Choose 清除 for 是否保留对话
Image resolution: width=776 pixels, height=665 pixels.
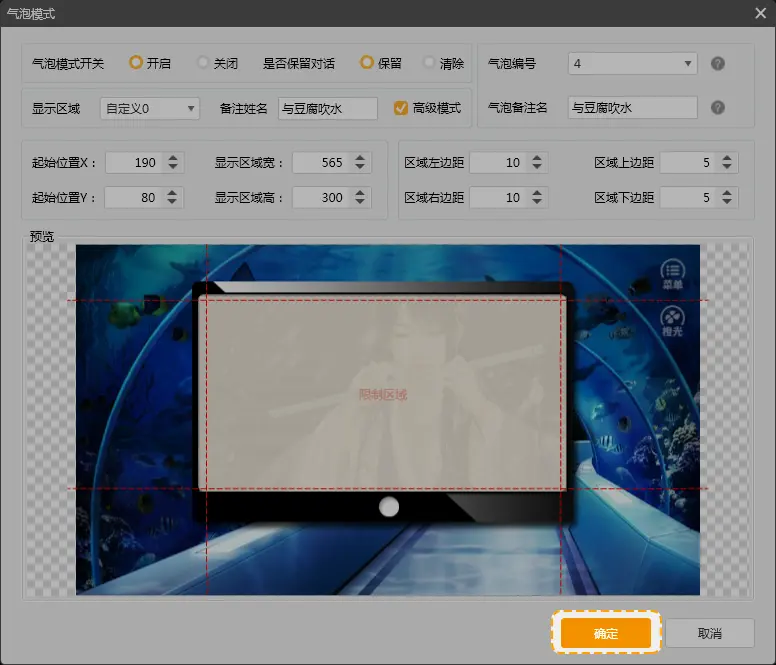pyautogui.click(x=429, y=63)
